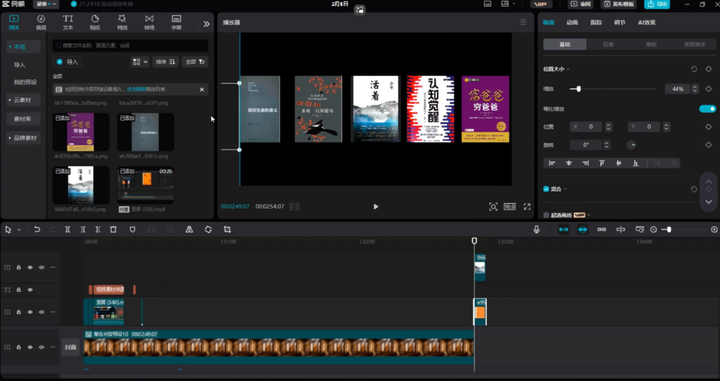Select the Cutout (抠像) sub-tab

(608, 45)
